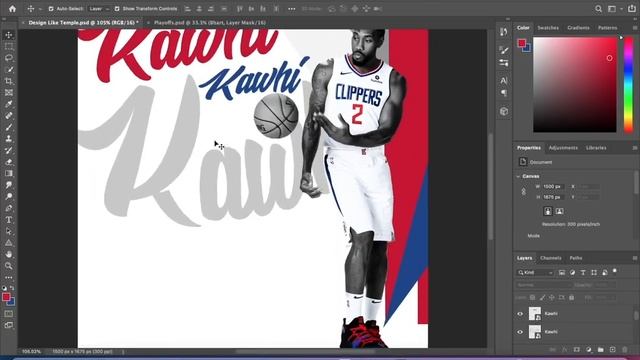Click the Search magnifier icon
Viewport: 640px width, 360px height.
[598, 9]
